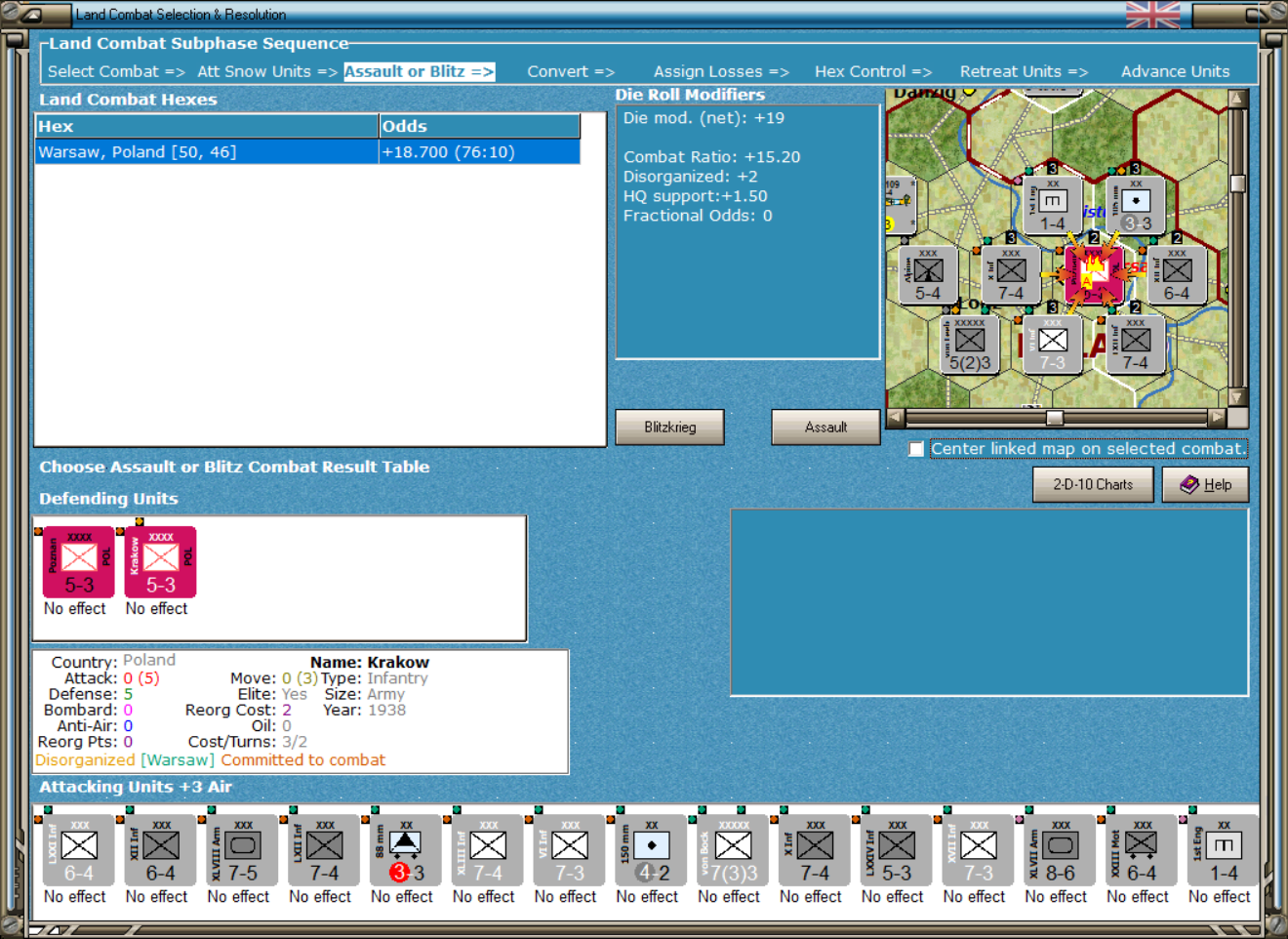Choose the LXXIV Inf 5-3 attacker
The width and height of the screenshot is (1288, 939).
pyautogui.click(x=897, y=851)
